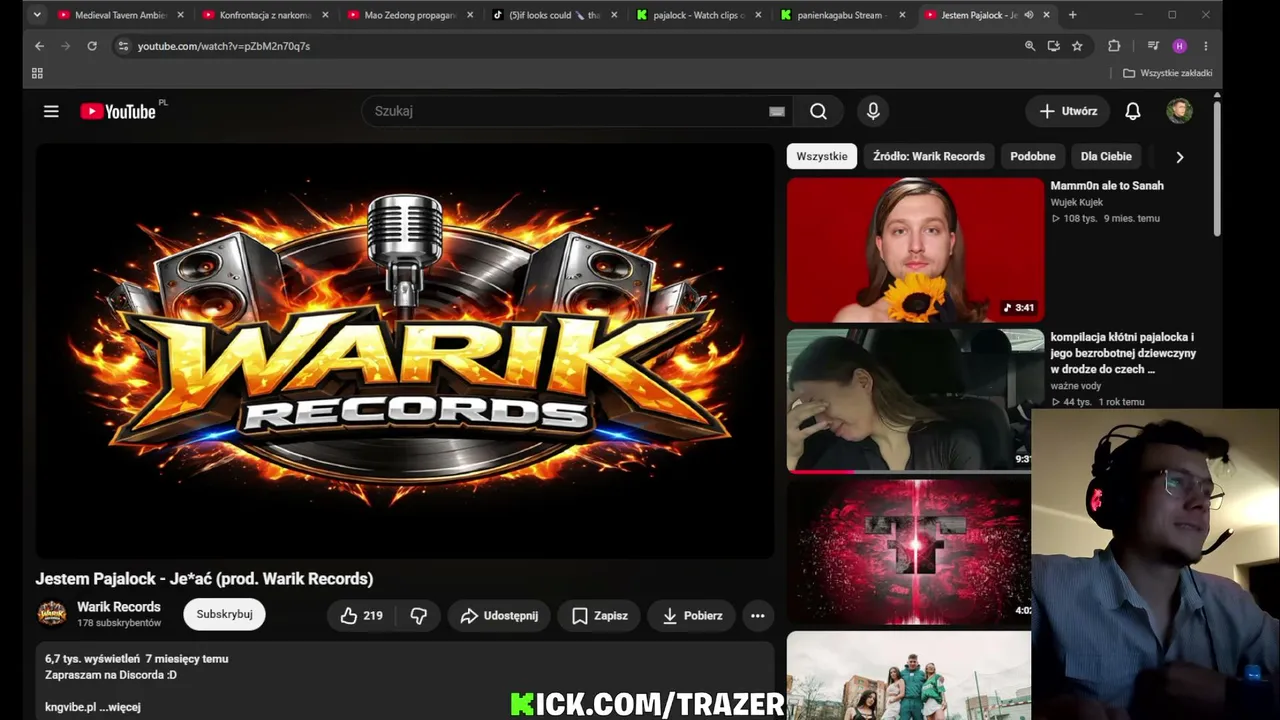This screenshot has height=720, width=1280.
Task: Open the YouTube account avatar menu
Action: point(1179,111)
